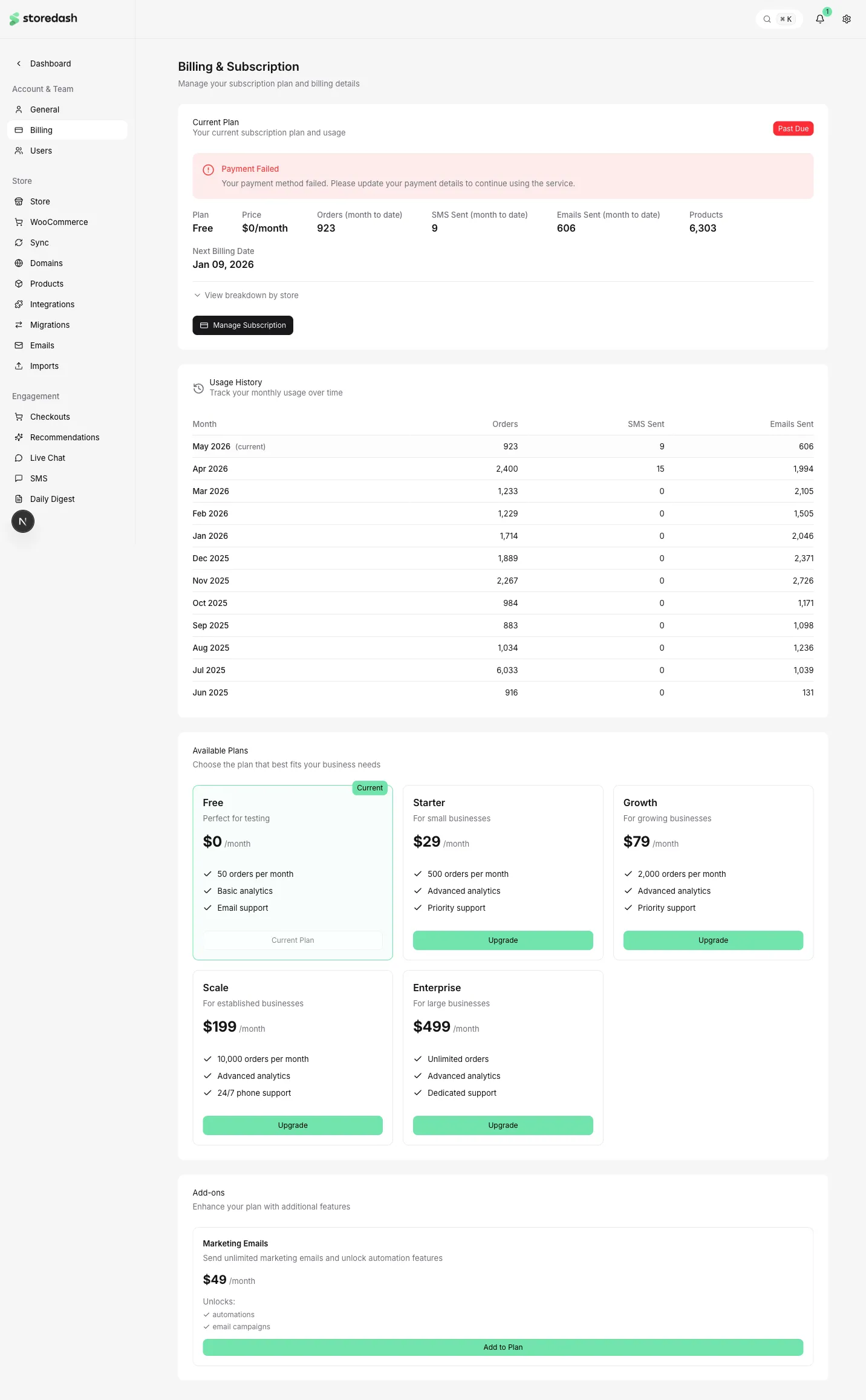Screen dimensions: 866x1400
Task: Open Daily Digest sidebar menu item
Action: pyautogui.click(x=67, y=499)
